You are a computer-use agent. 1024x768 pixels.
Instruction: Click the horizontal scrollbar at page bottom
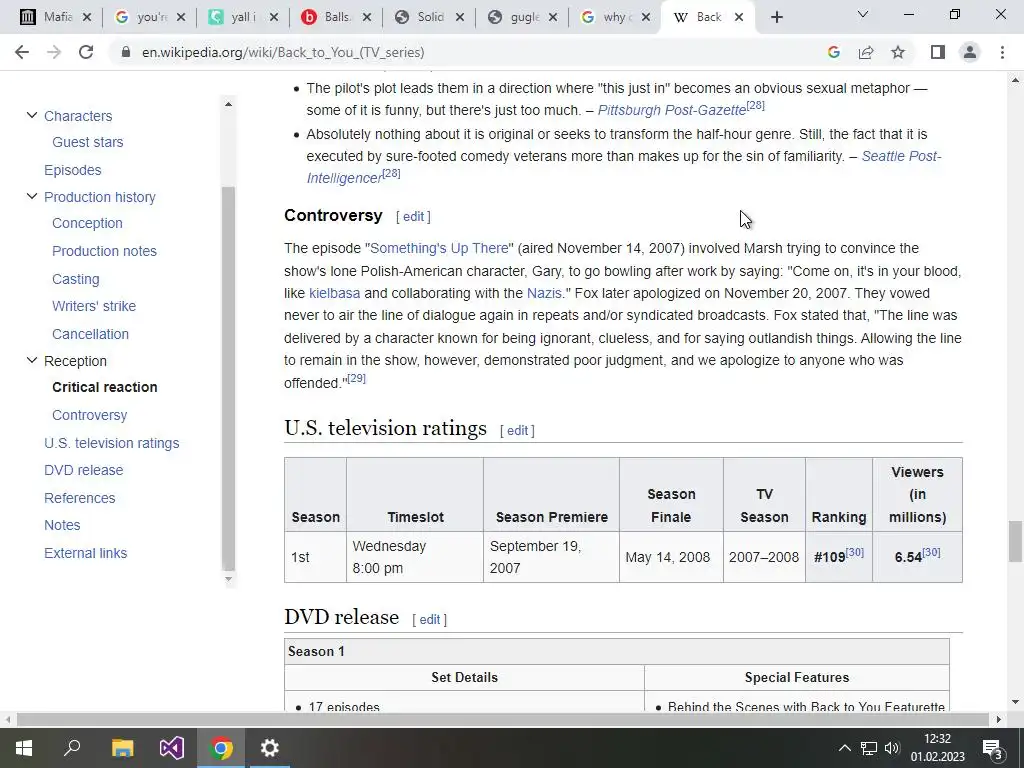(503, 720)
